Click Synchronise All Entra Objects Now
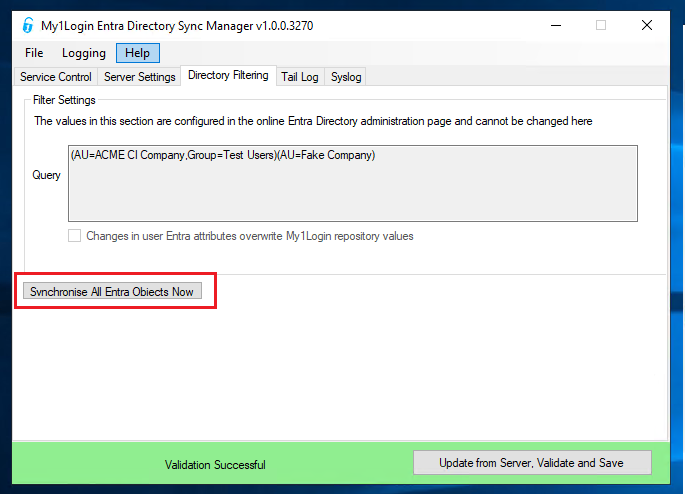This screenshot has width=685, height=494. coord(113,291)
